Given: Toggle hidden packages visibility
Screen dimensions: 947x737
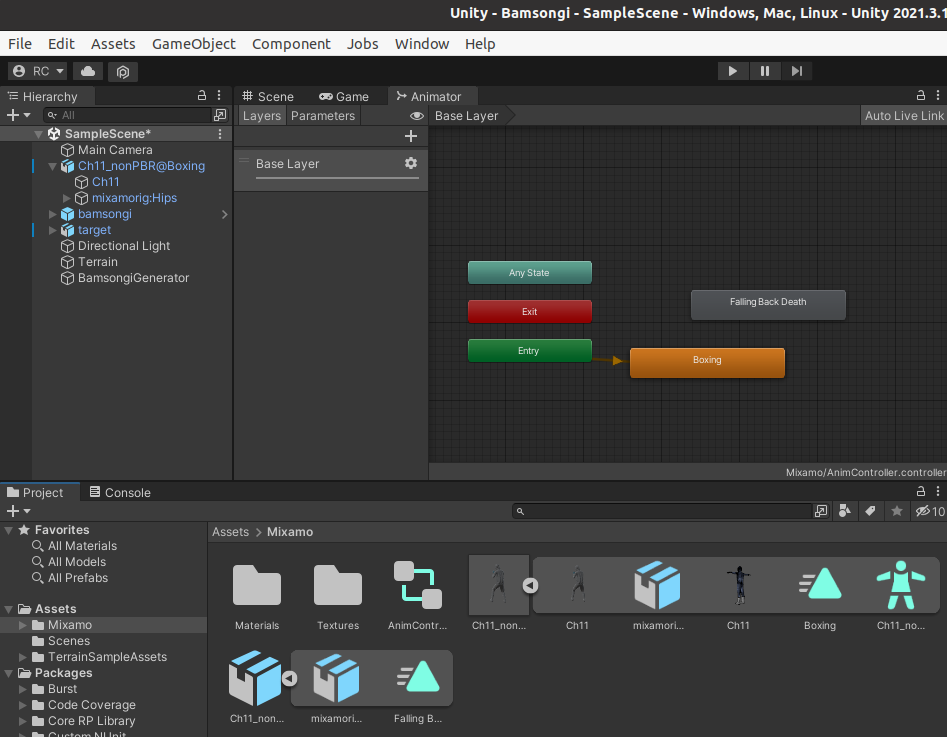Looking at the screenshot, I should [x=929, y=511].
